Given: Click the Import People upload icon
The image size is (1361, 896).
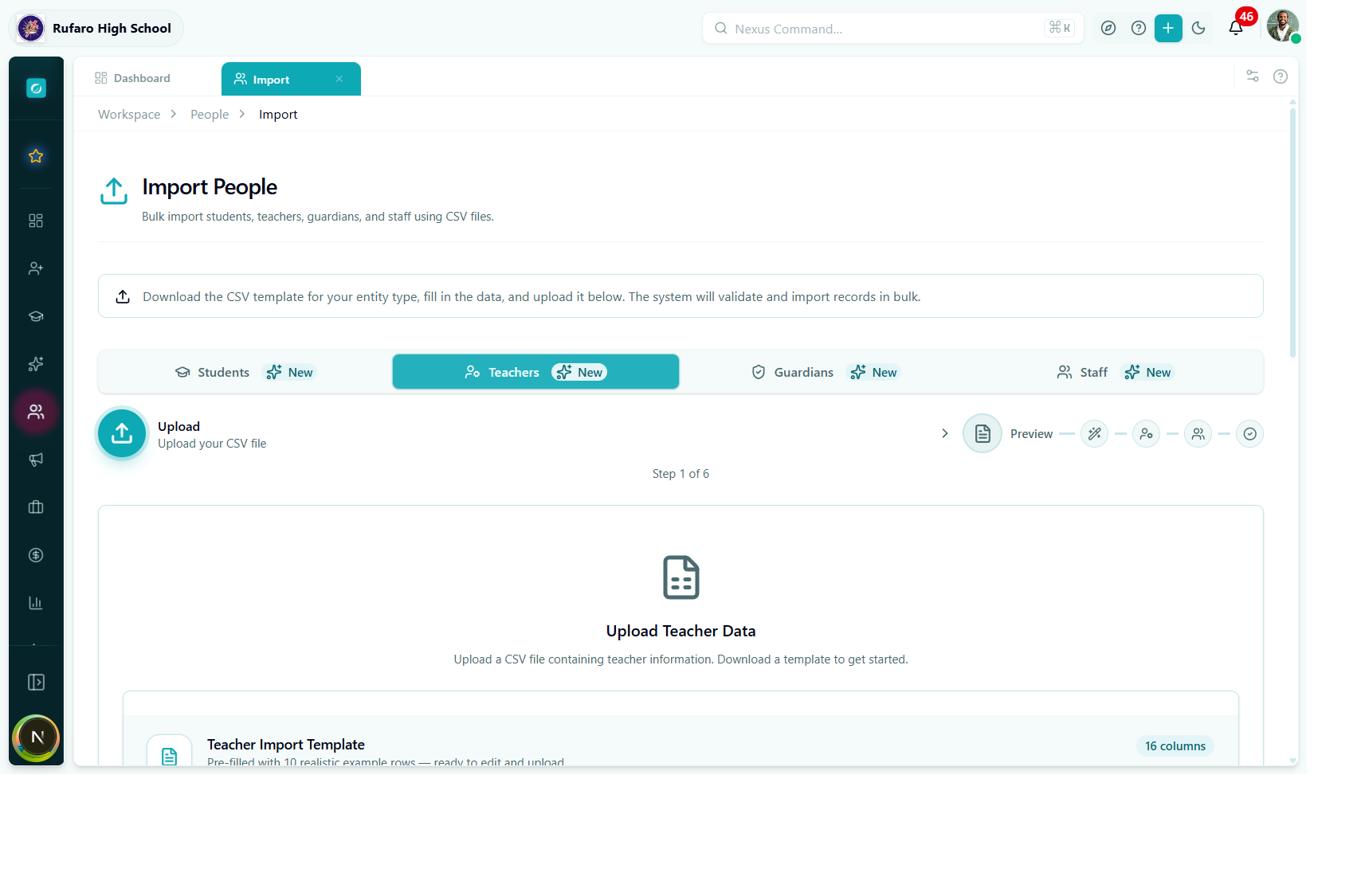Looking at the screenshot, I should (x=114, y=191).
